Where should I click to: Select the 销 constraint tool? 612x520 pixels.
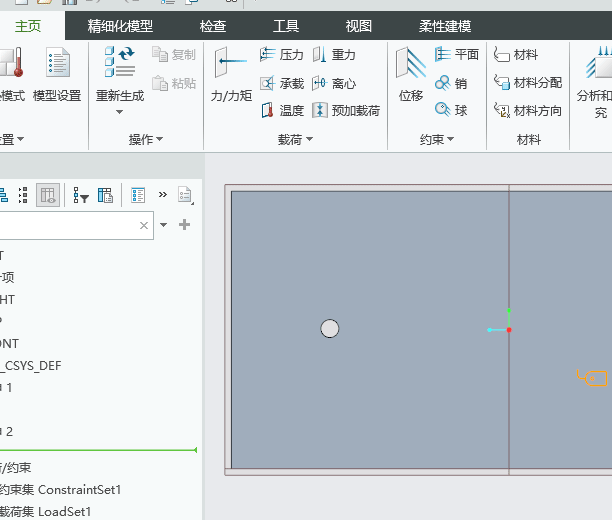click(x=451, y=83)
